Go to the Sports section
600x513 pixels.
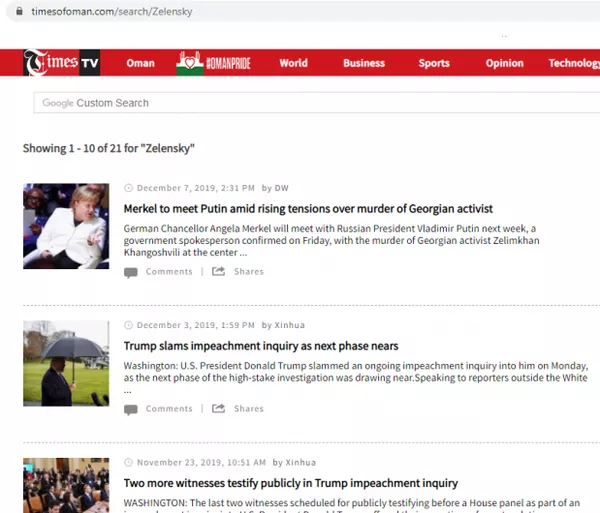pos(434,63)
